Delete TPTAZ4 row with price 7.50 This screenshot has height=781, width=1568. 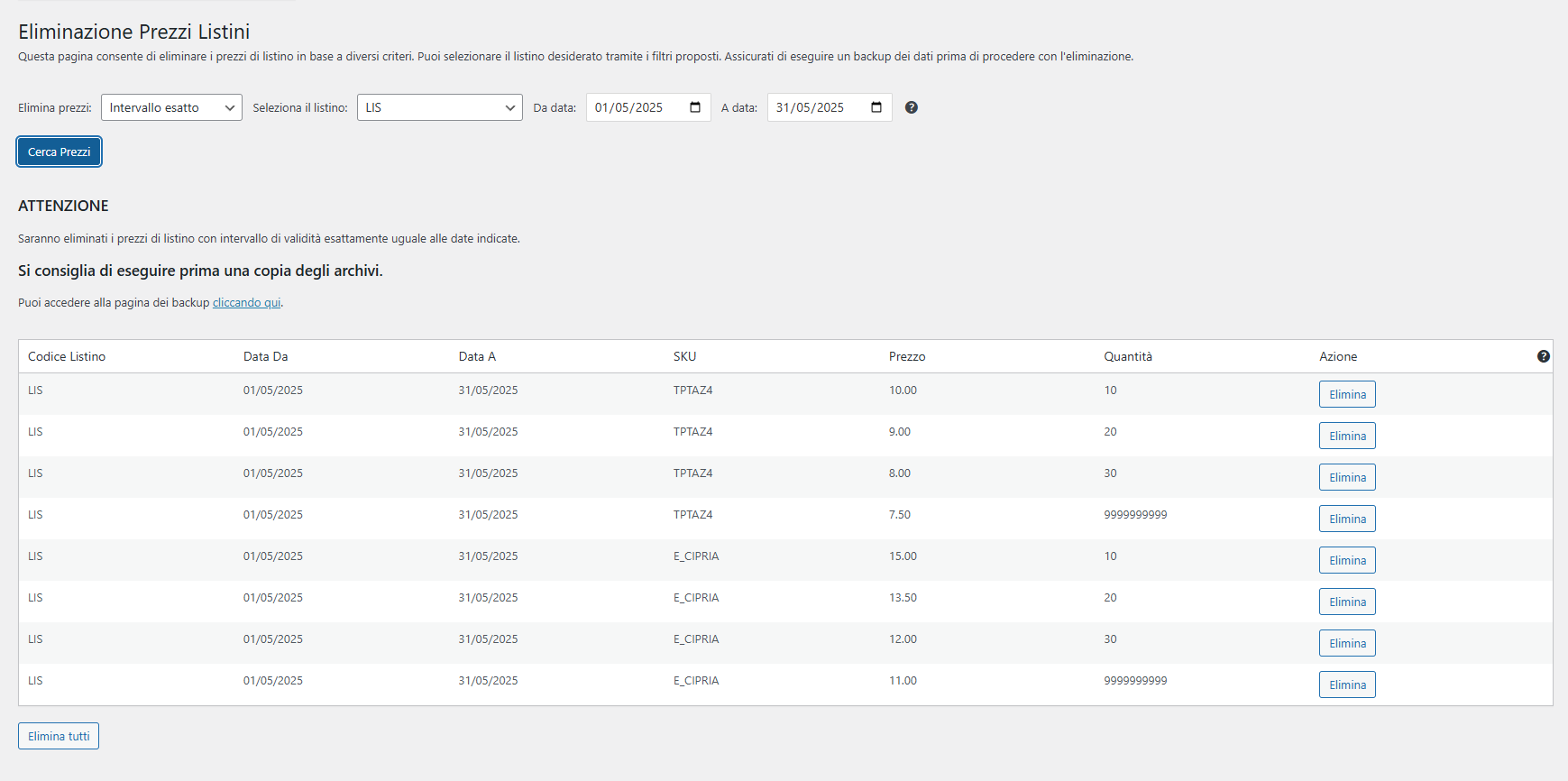tap(1347, 519)
